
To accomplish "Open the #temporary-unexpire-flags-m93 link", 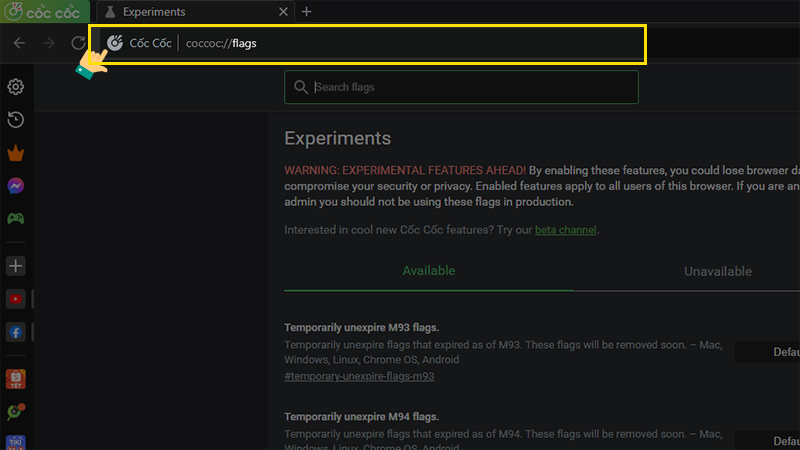I will [359, 377].
